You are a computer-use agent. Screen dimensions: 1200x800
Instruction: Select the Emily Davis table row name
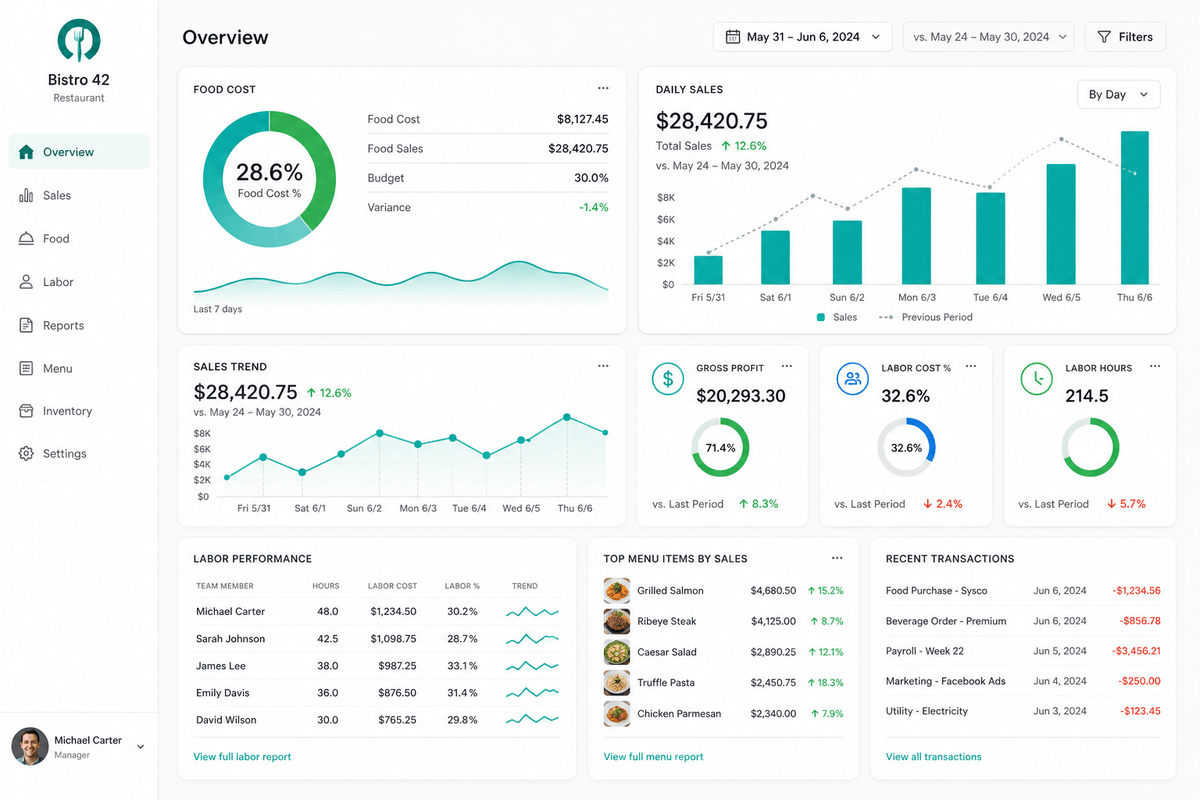coord(223,692)
